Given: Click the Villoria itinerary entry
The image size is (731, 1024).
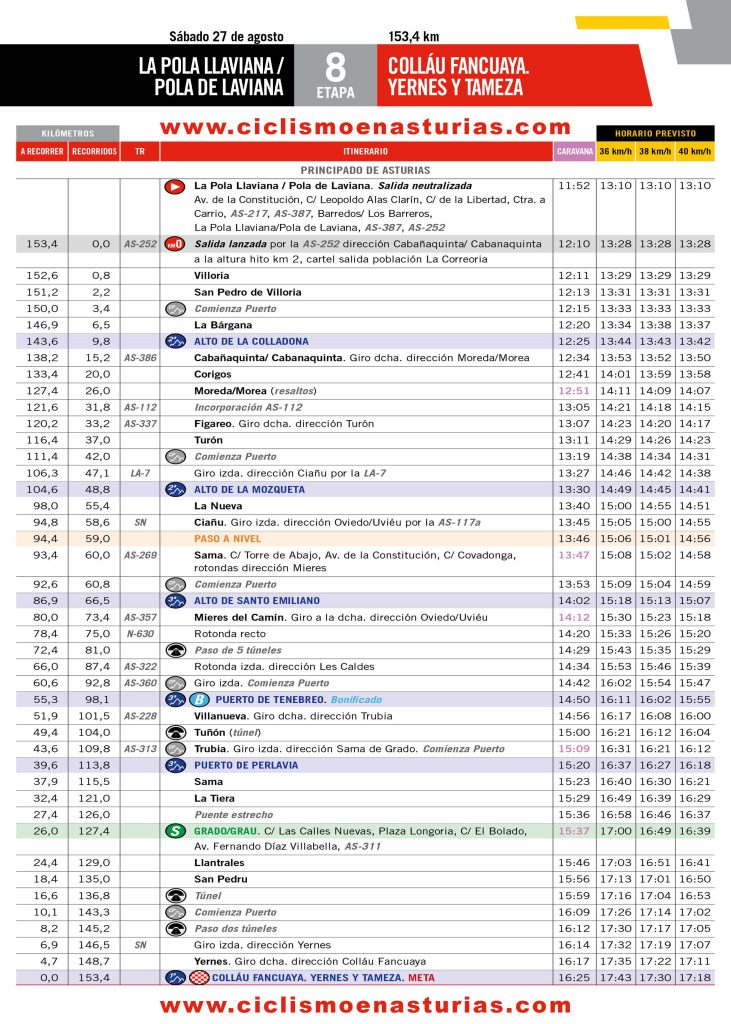Looking at the screenshot, I should (212, 276).
